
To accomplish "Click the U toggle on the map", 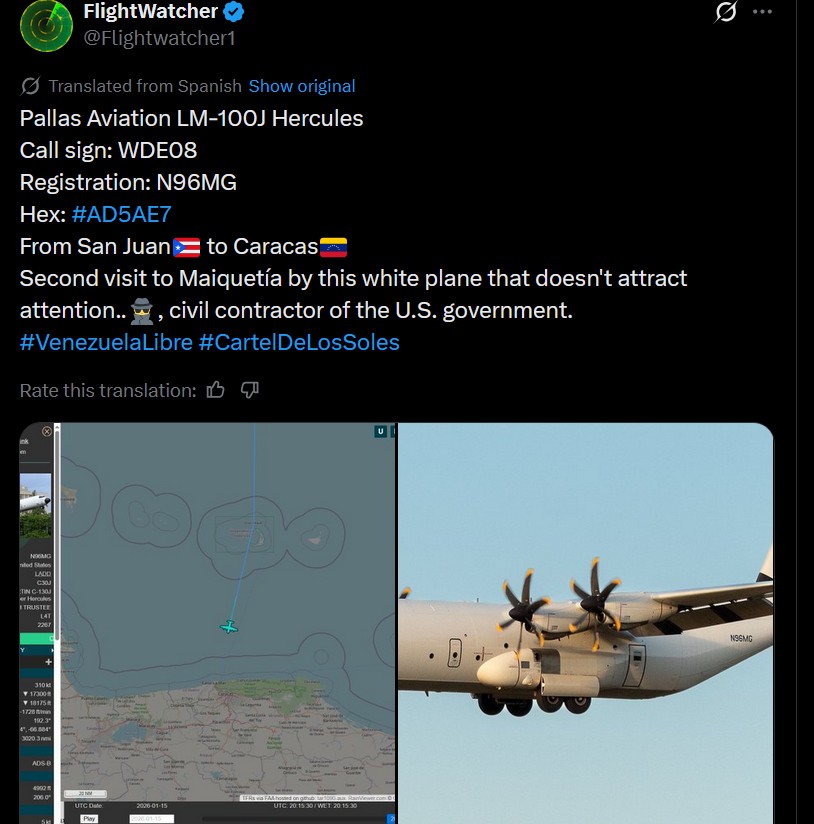I will click(x=380, y=431).
